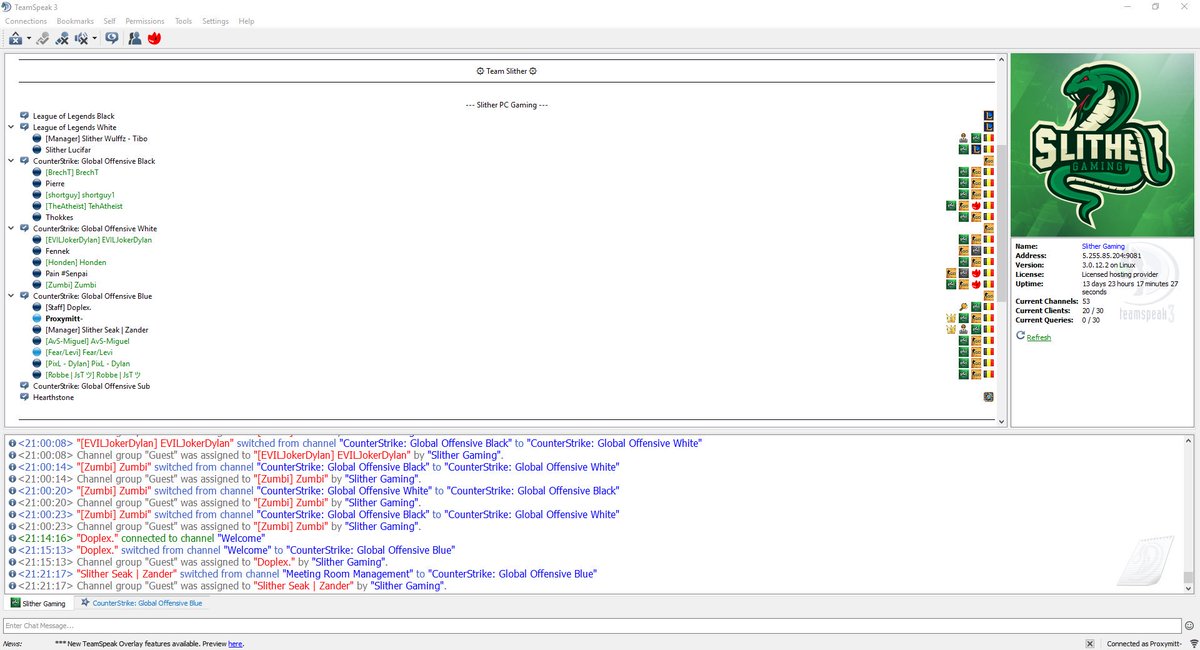Switch to the Slither Gaming chat tab
1200x650 pixels.
pyautogui.click(x=38, y=603)
